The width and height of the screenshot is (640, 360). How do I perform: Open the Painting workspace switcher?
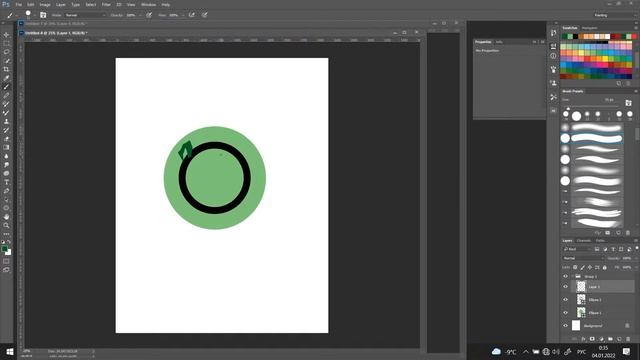click(615, 15)
